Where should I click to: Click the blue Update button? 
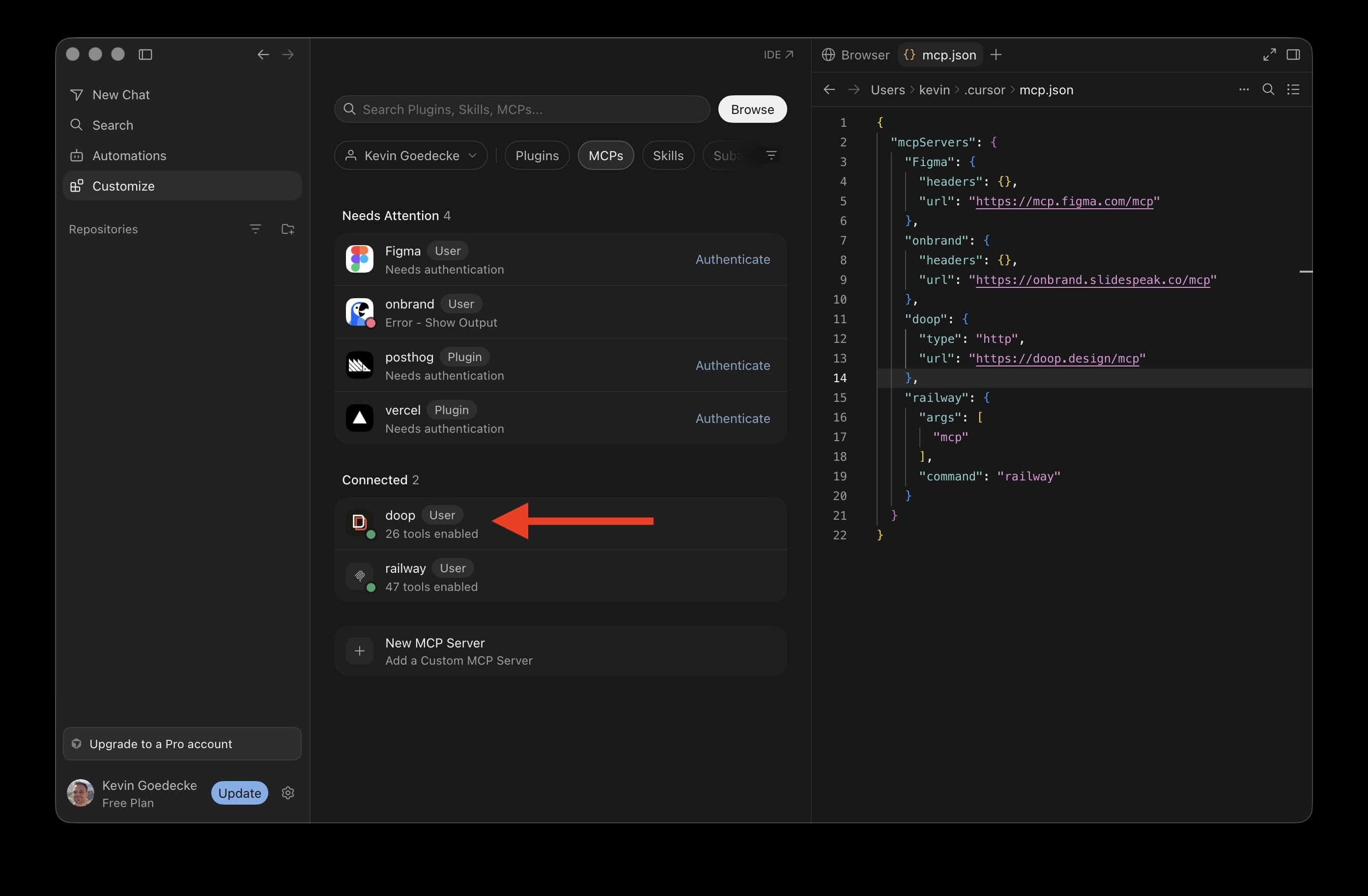240,793
